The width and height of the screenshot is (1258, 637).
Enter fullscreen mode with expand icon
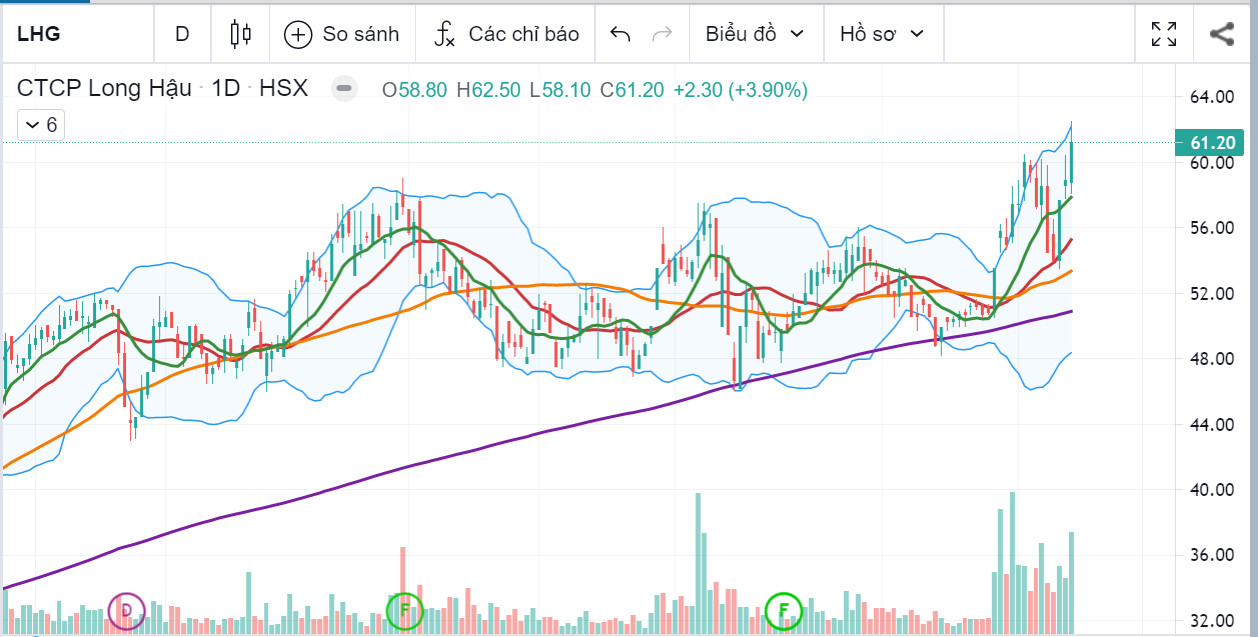(x=1164, y=34)
